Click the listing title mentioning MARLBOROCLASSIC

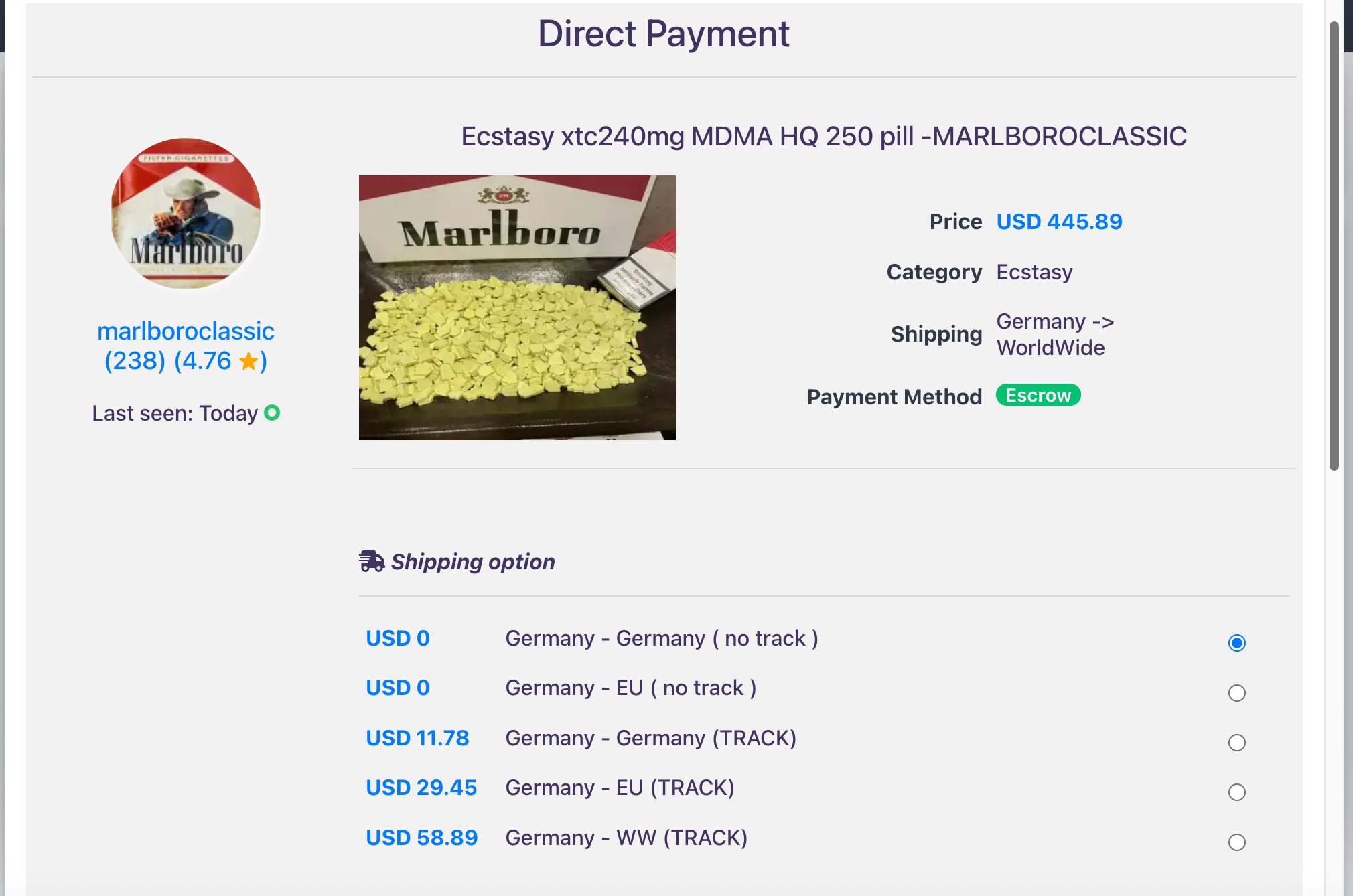(x=824, y=136)
